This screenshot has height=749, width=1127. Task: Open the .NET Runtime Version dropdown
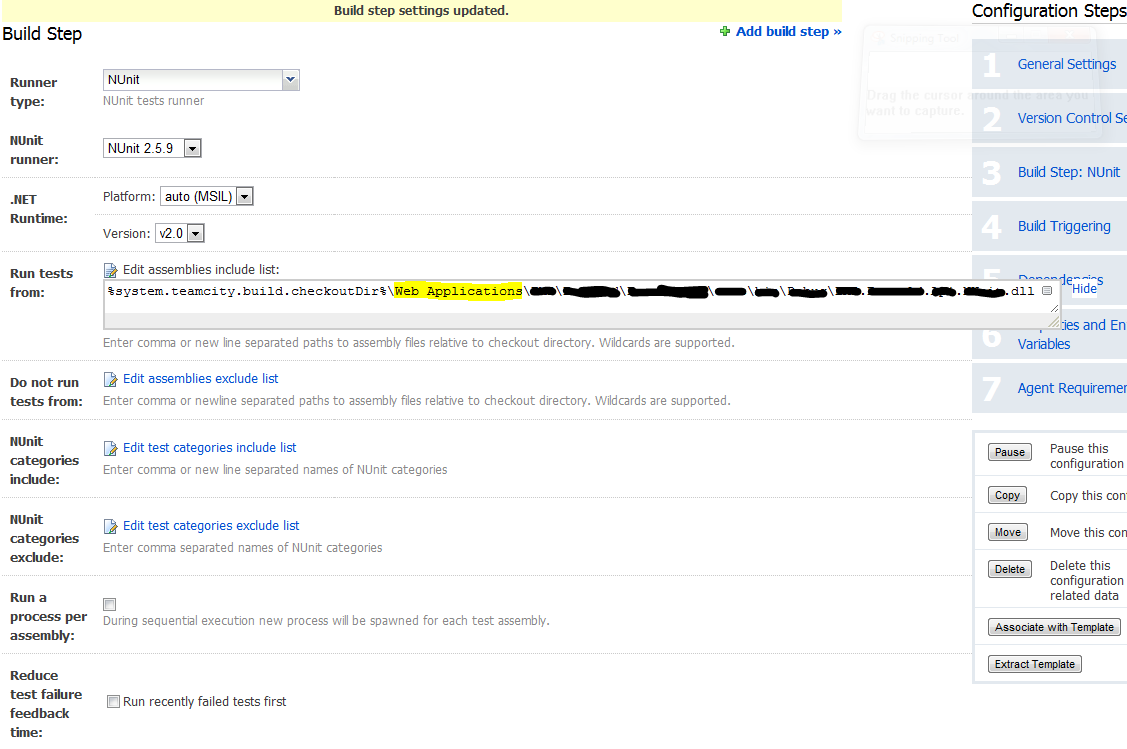(x=180, y=233)
